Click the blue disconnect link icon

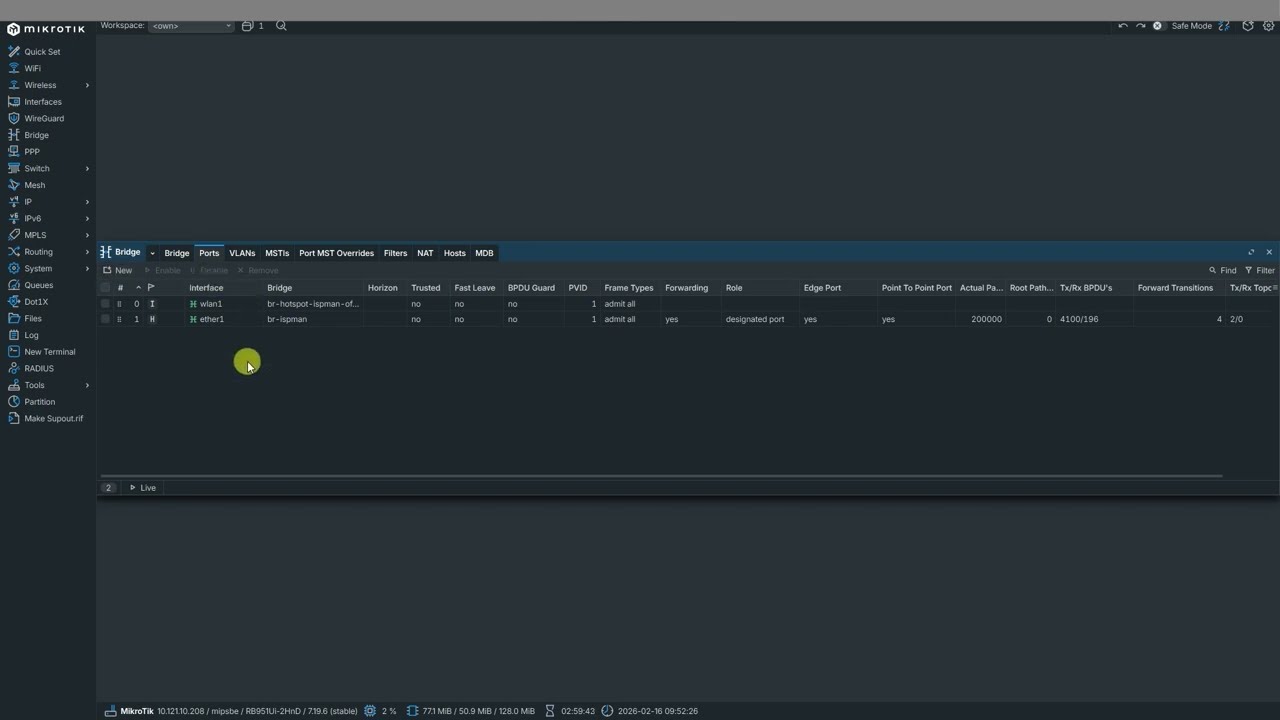[x=1223, y=26]
